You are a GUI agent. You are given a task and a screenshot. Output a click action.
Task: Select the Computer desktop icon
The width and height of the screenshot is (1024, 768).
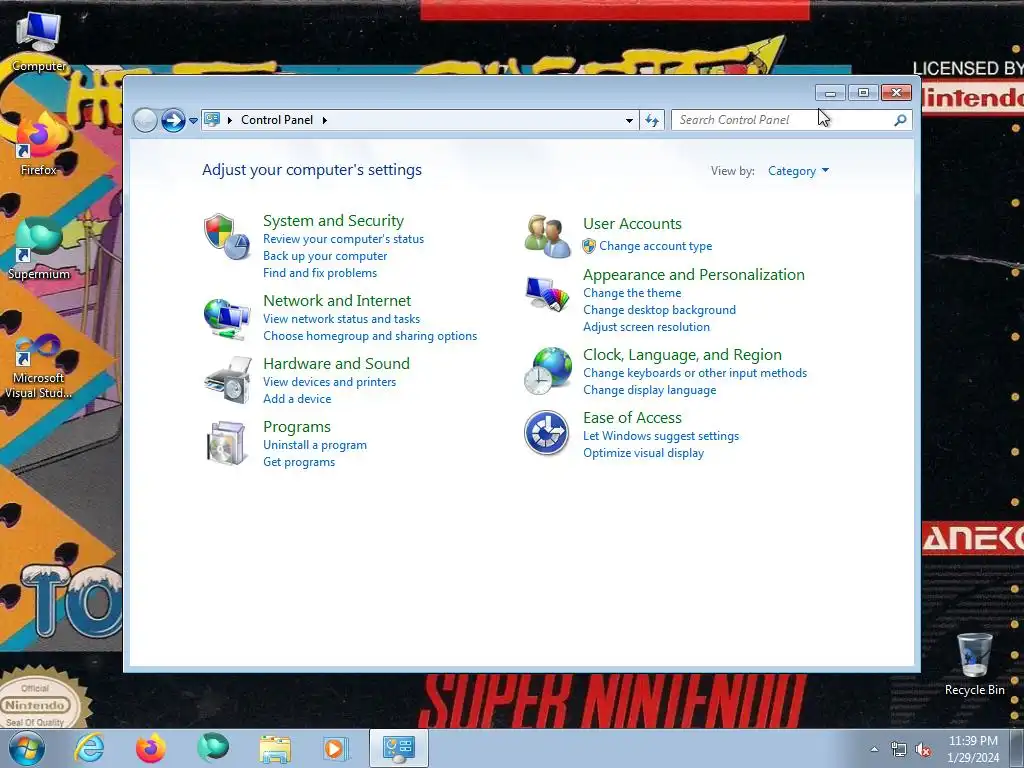[x=39, y=42]
